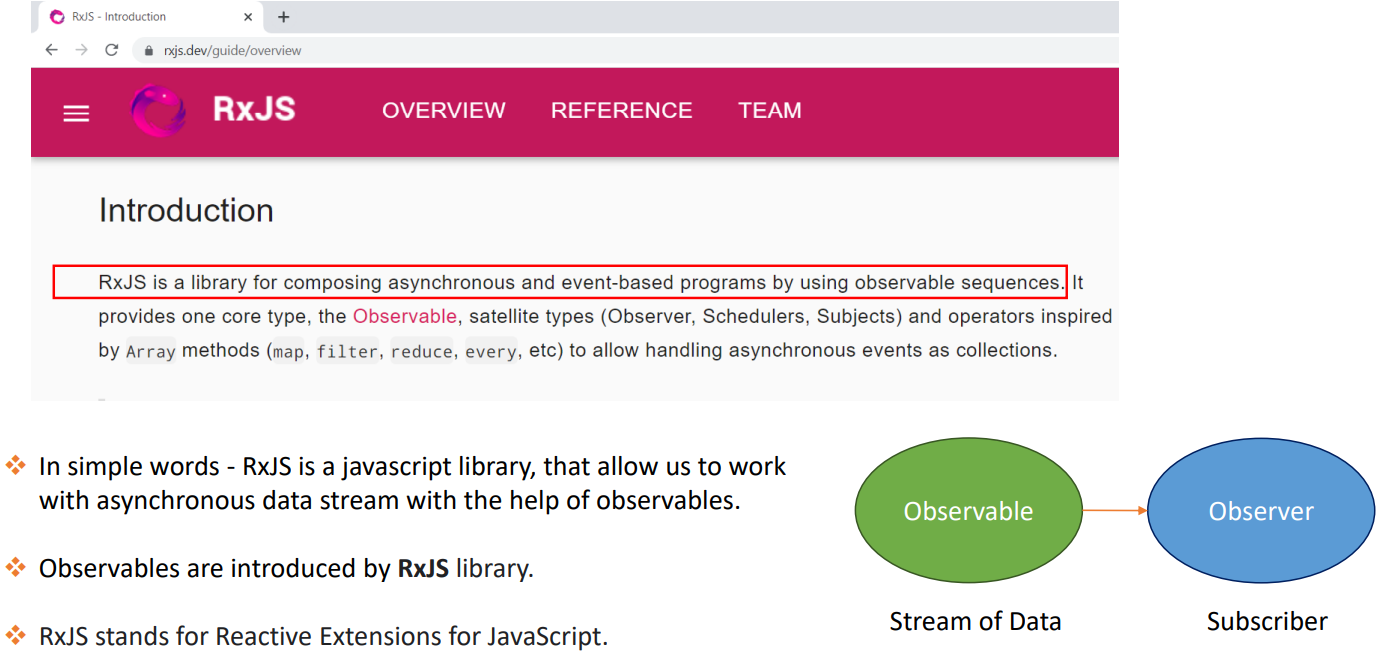Click the map code term

288,352
